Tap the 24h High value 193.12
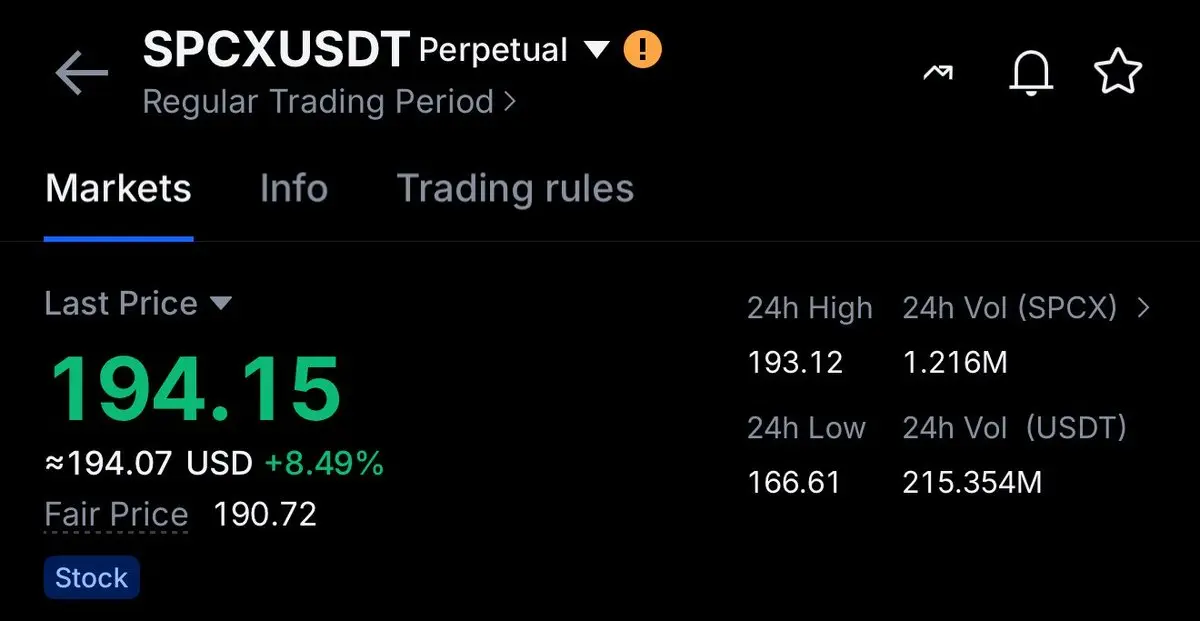 pos(795,362)
